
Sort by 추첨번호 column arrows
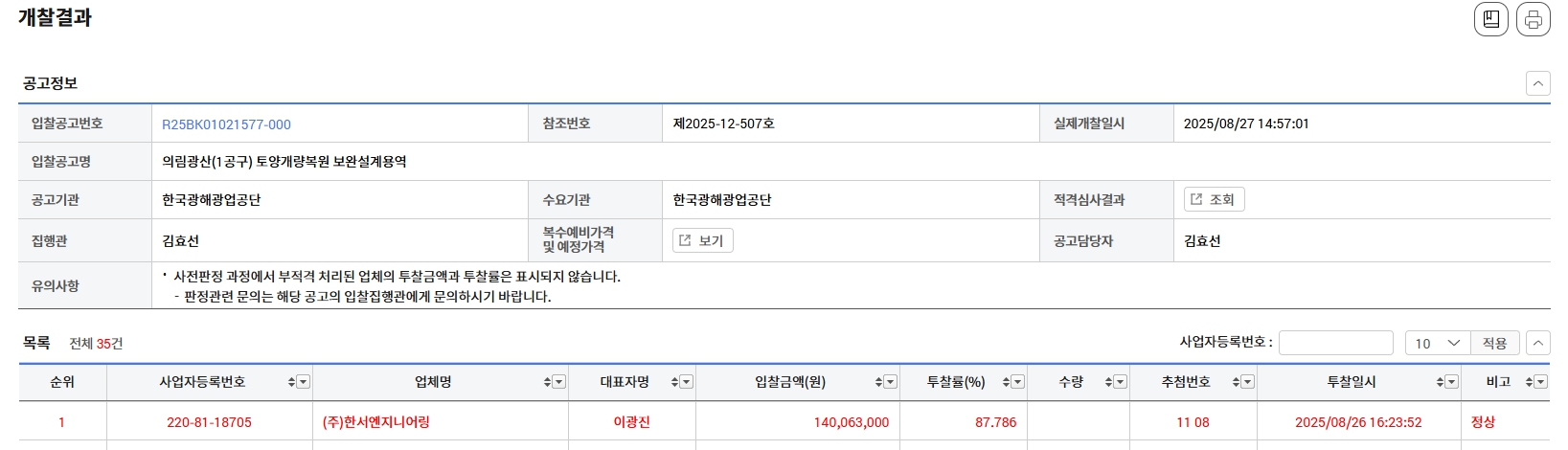[x=1236, y=382]
